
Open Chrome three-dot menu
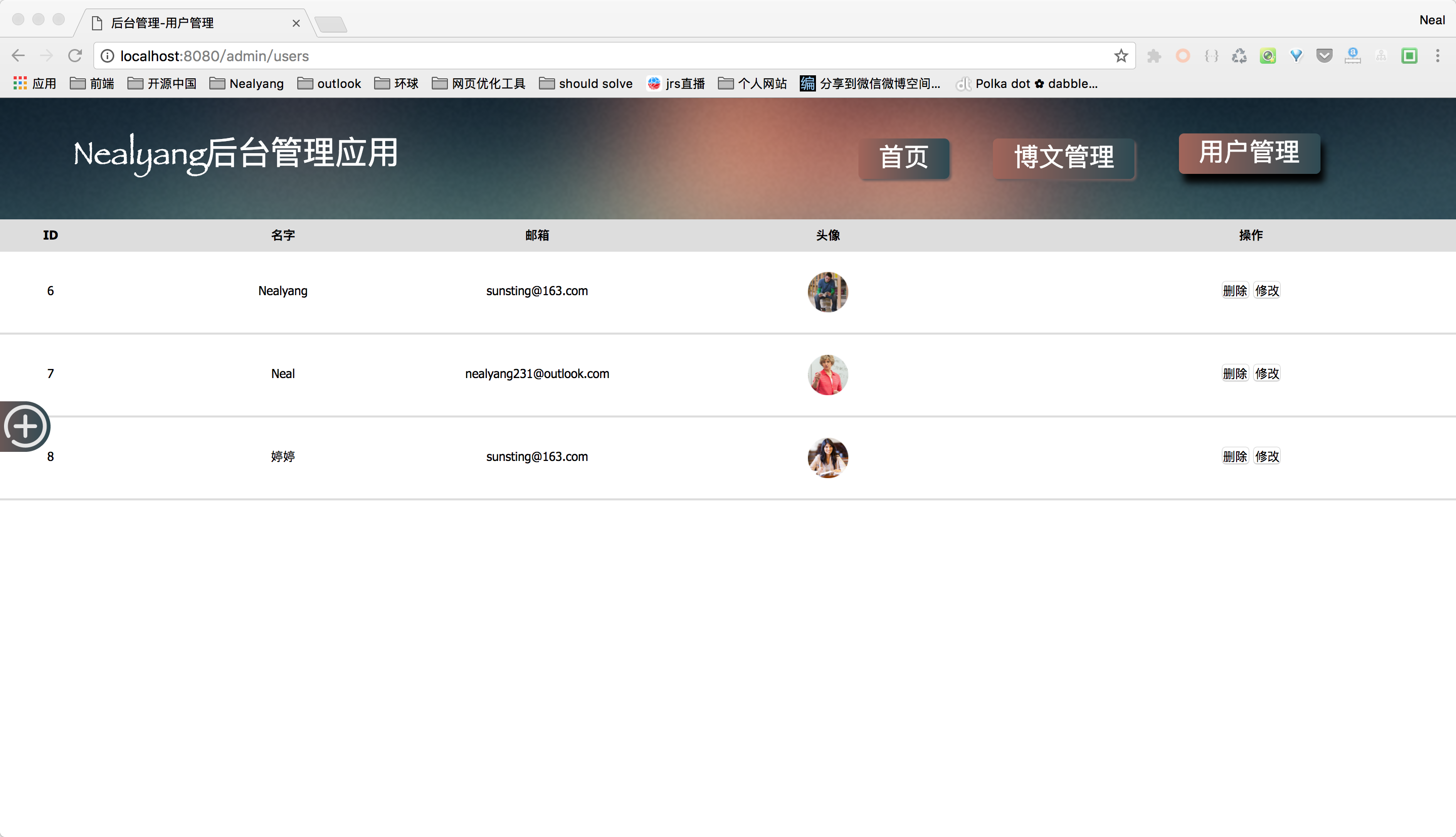(1437, 56)
